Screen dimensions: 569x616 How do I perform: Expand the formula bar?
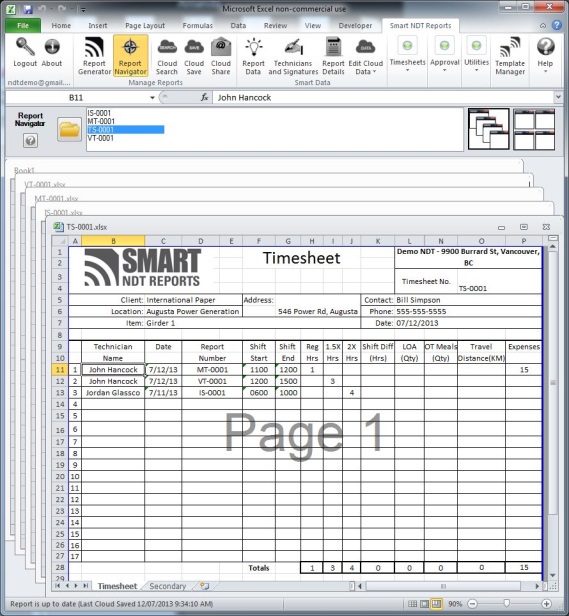point(558,97)
